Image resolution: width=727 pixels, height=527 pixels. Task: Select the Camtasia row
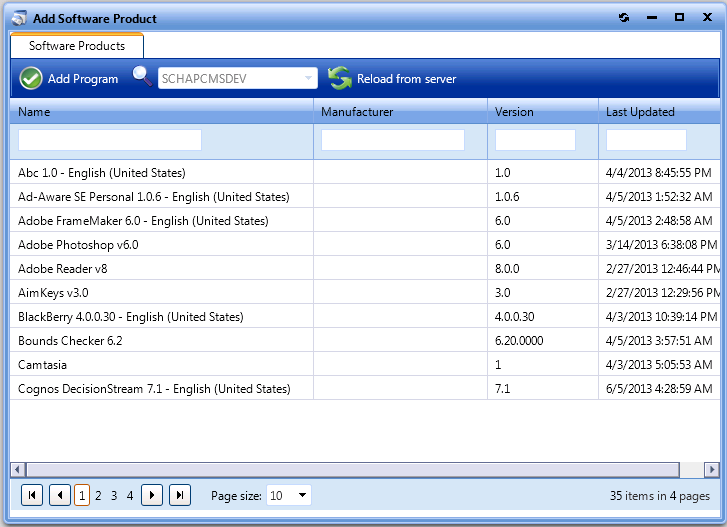[42, 364]
